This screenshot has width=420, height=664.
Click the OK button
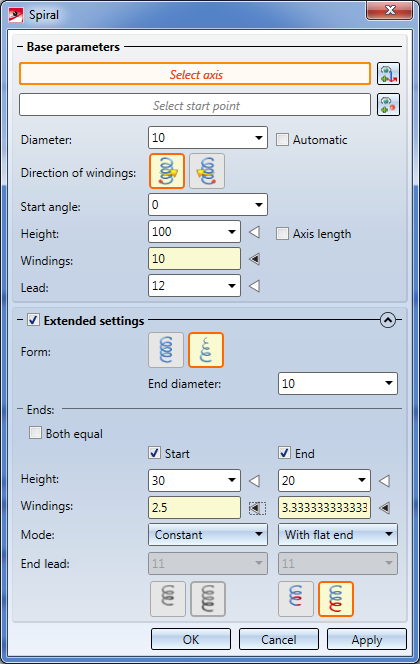point(191,639)
